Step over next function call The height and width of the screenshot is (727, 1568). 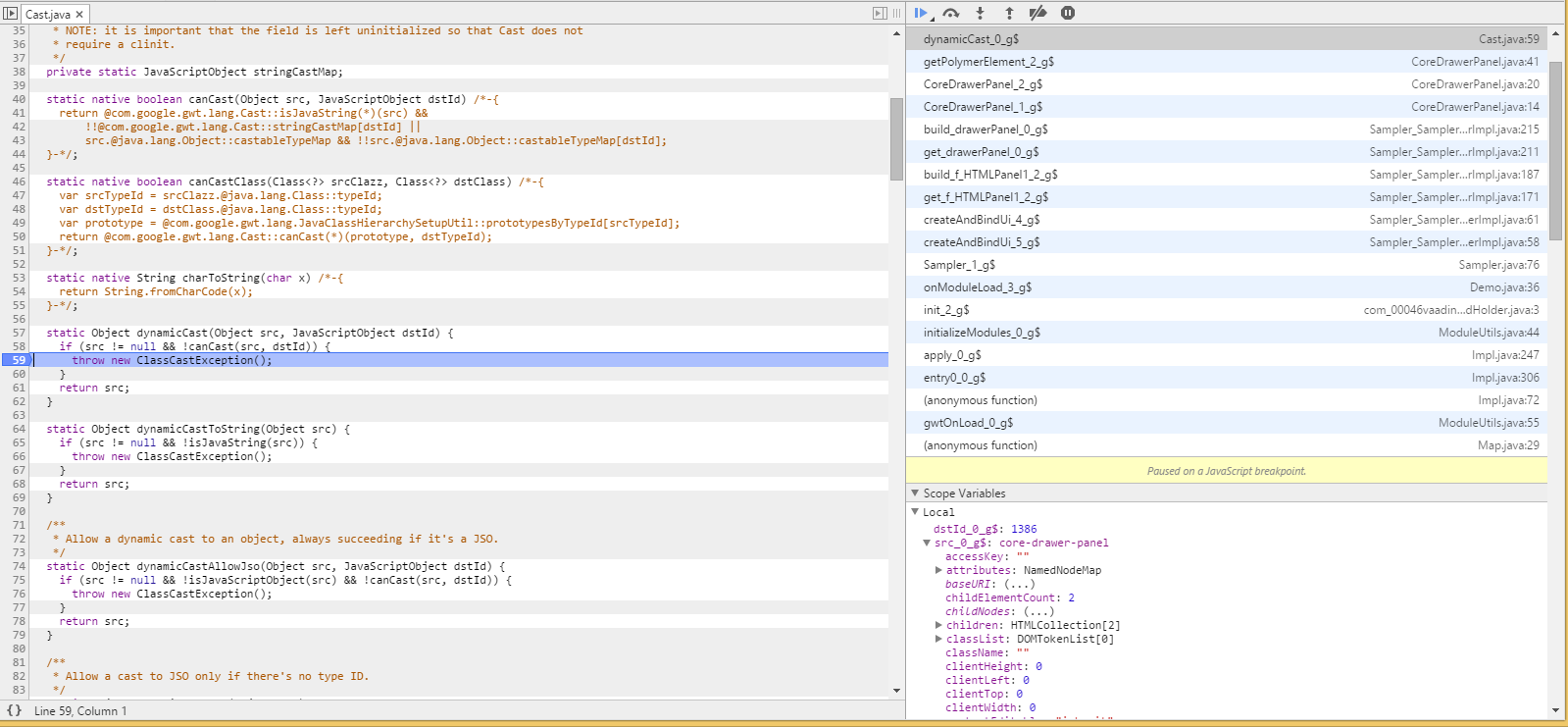(950, 13)
